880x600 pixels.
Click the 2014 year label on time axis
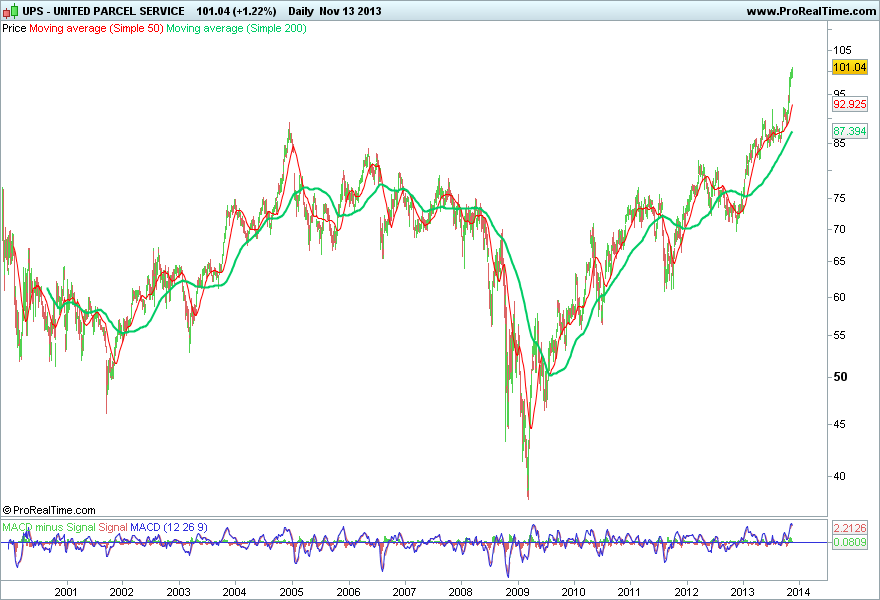tap(799, 592)
